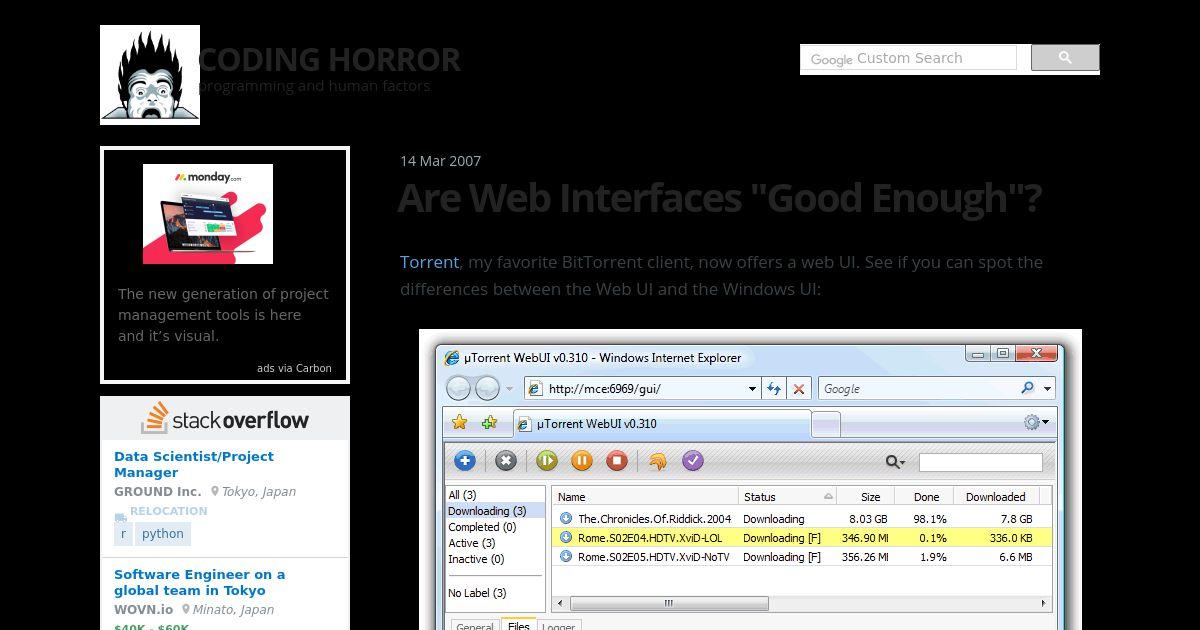Click the monday.com ad image
The width and height of the screenshot is (1200, 630).
pos(208,214)
